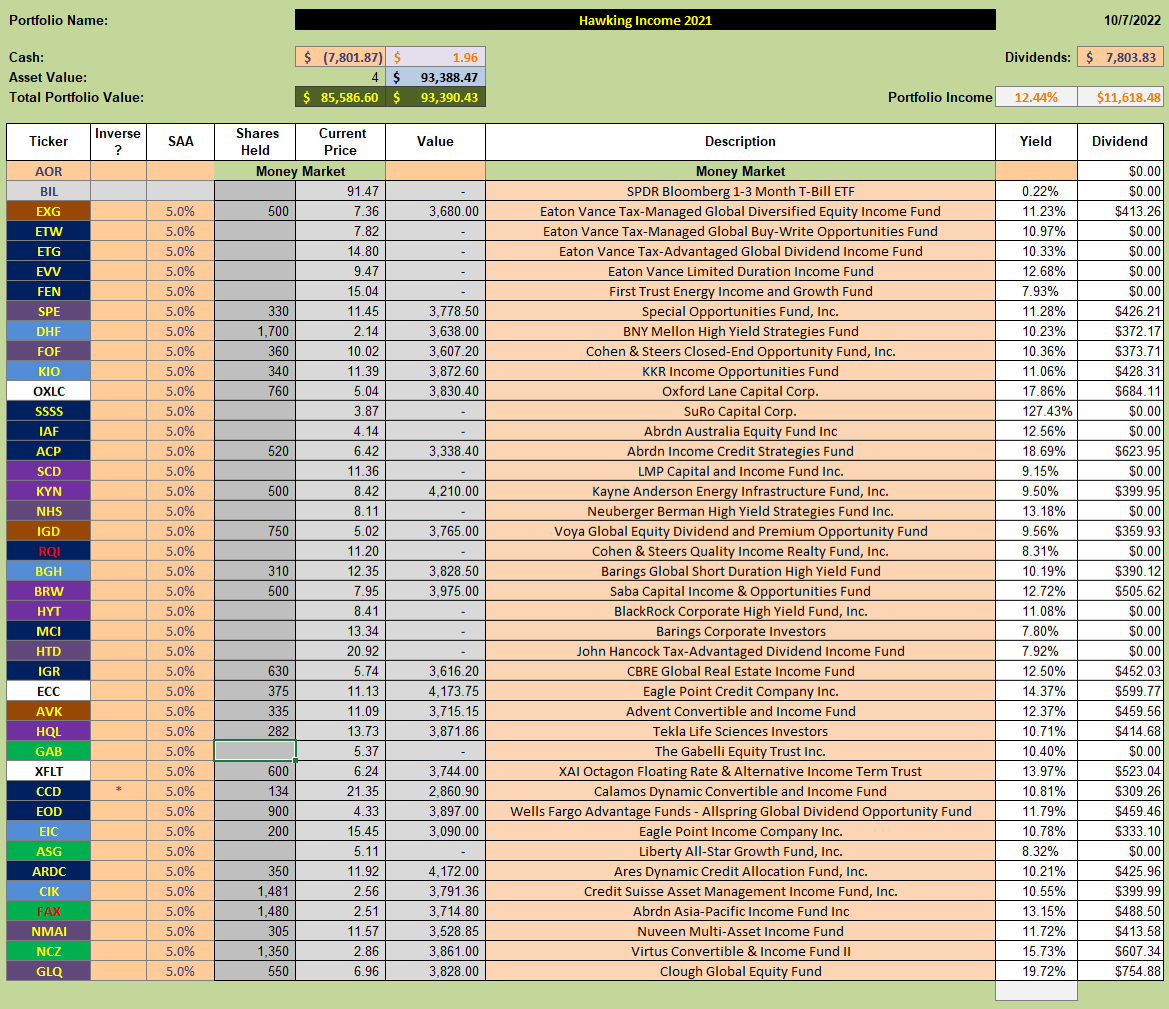Click DHF shares held 1,700 cell
The width and height of the screenshot is (1169, 1009).
pos(255,331)
